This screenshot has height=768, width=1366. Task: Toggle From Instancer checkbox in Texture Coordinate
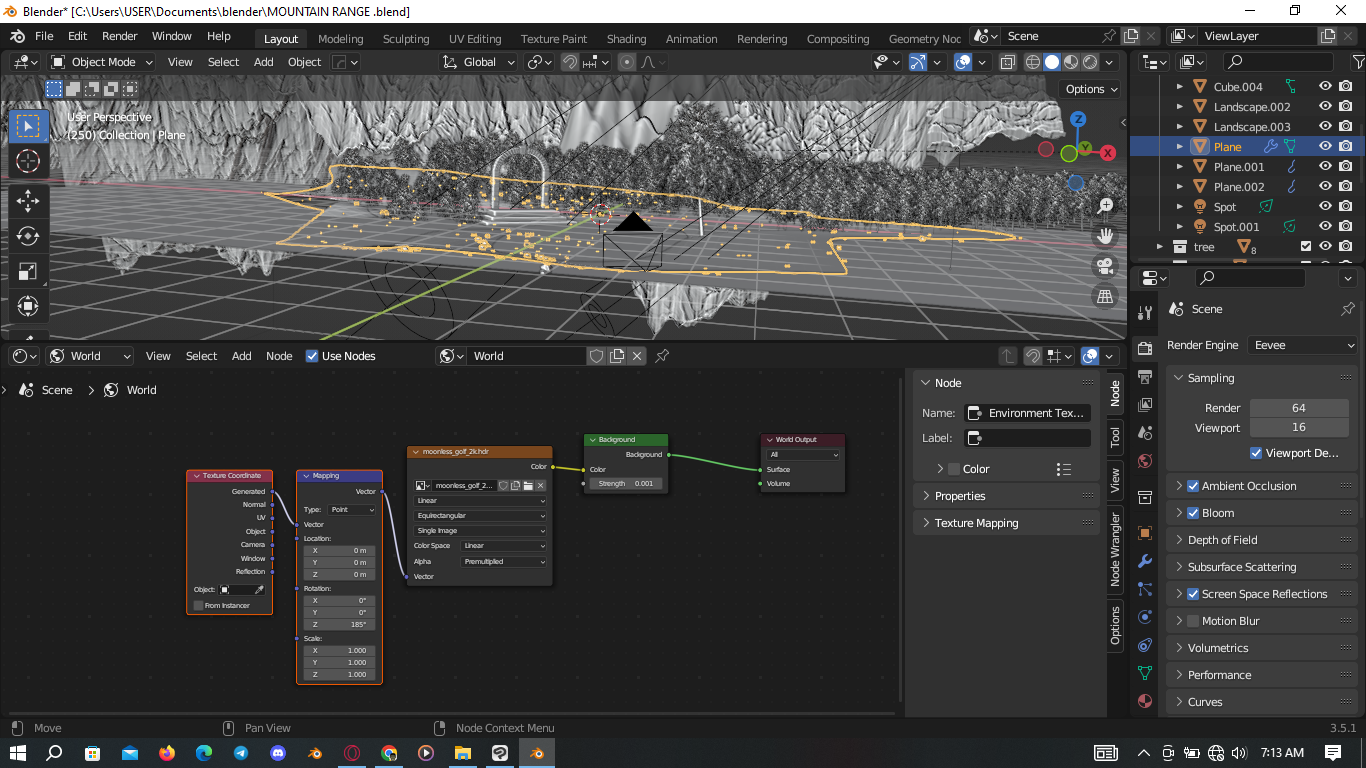(x=198, y=606)
